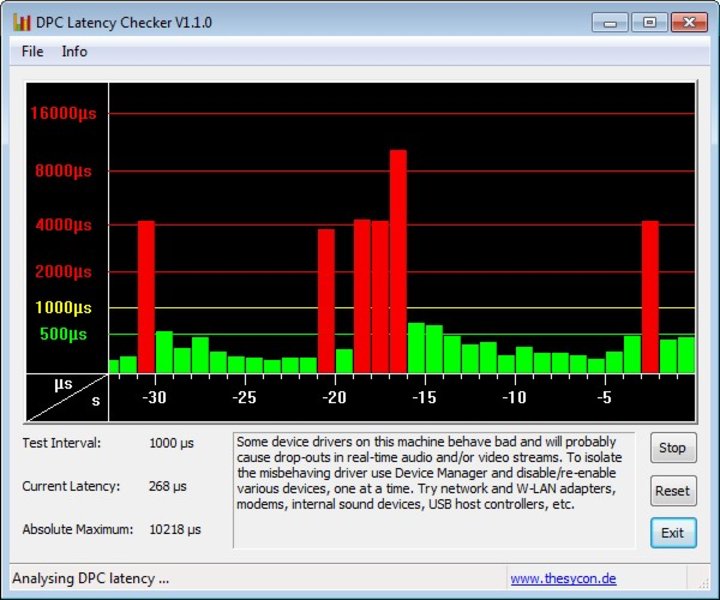Click the 2000µs axis label
The image size is (720, 600).
point(63,272)
